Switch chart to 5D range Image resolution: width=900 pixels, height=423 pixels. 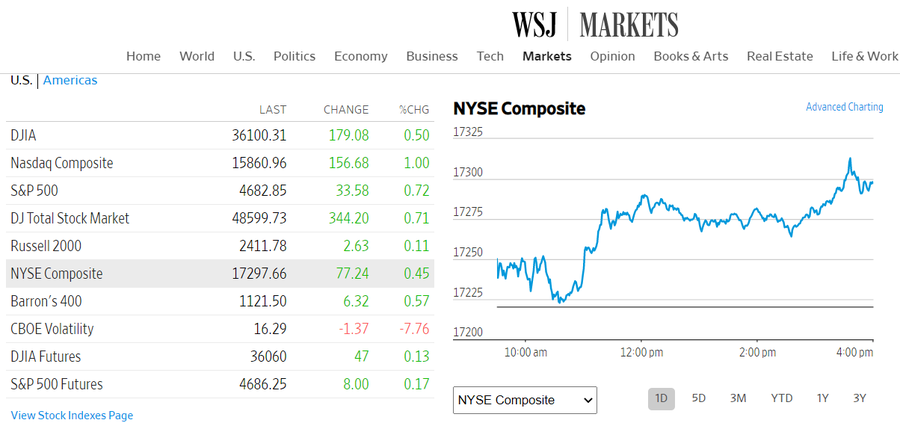pyautogui.click(x=699, y=398)
